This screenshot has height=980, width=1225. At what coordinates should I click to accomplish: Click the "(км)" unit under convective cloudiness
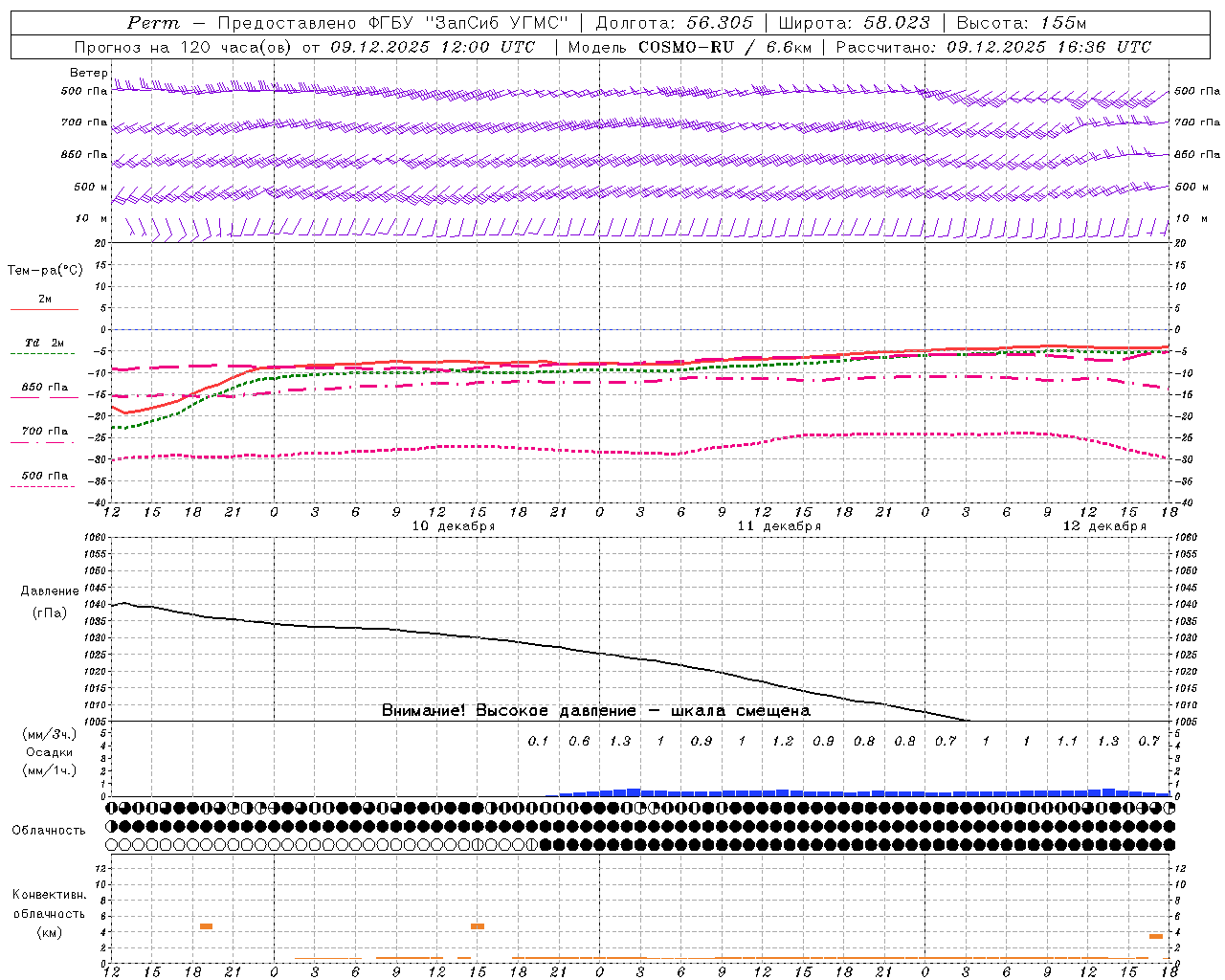point(49,932)
